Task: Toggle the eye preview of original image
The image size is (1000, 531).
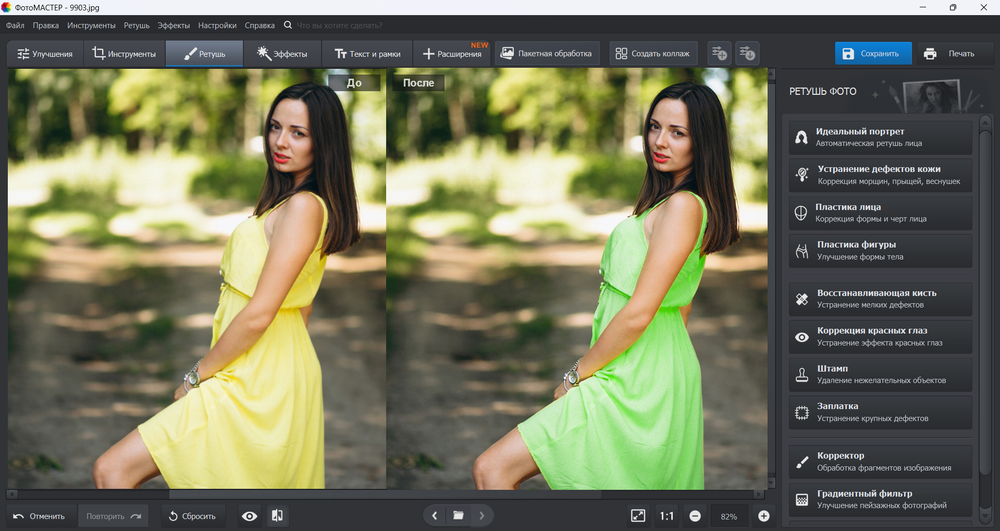Action: [249, 516]
